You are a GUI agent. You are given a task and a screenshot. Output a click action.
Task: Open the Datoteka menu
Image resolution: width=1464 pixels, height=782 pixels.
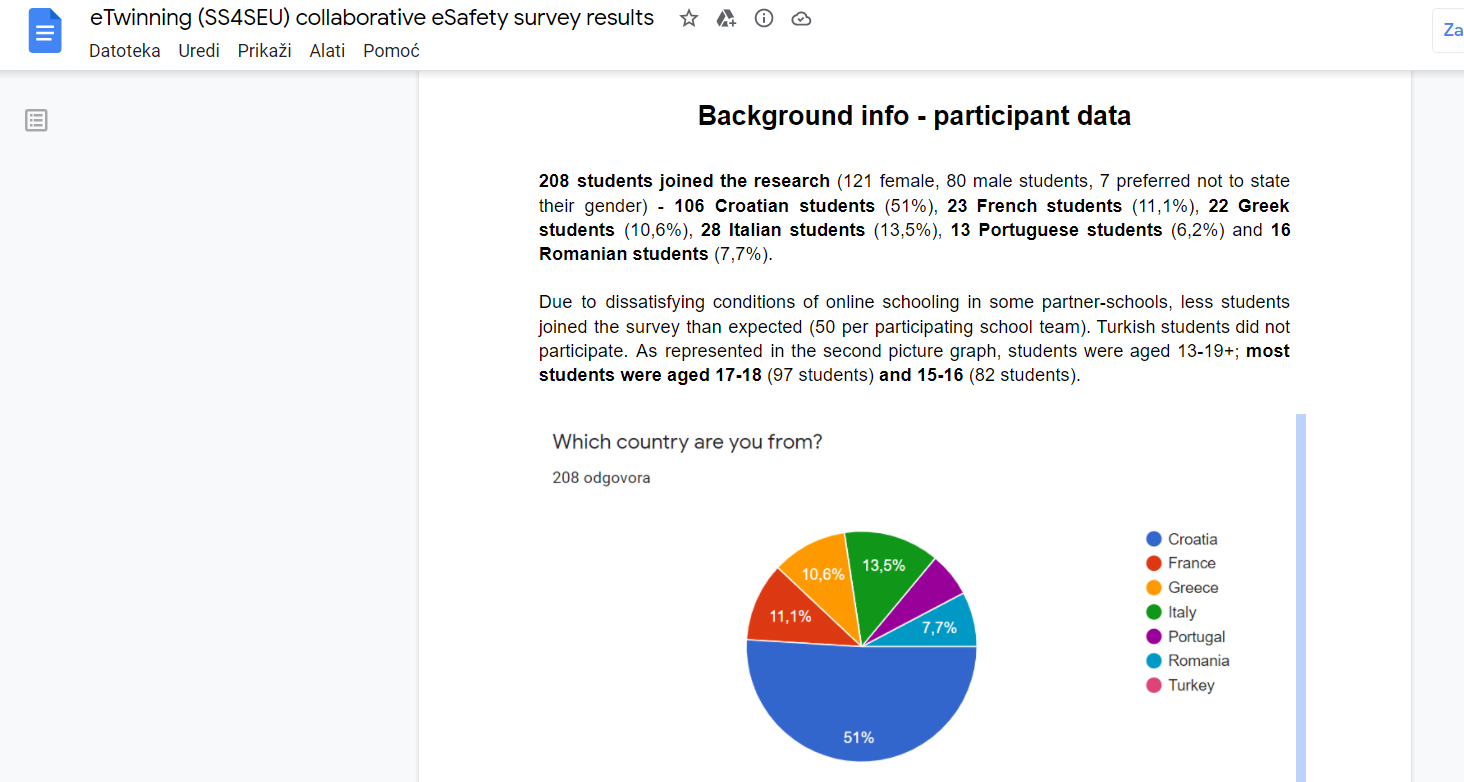click(x=124, y=51)
